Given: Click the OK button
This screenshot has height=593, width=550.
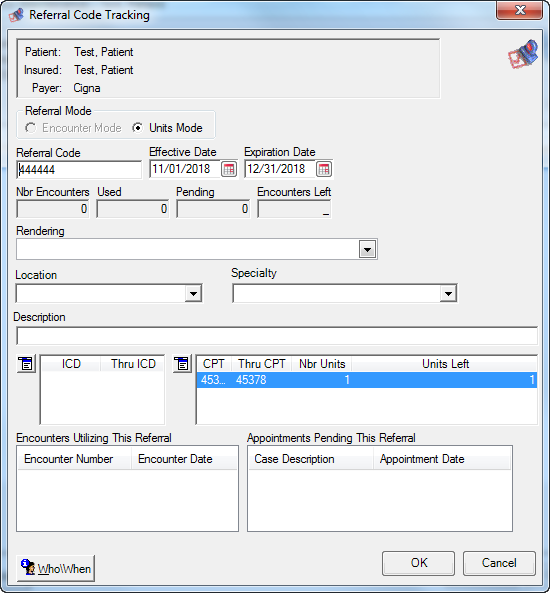Looking at the screenshot, I should (418, 563).
